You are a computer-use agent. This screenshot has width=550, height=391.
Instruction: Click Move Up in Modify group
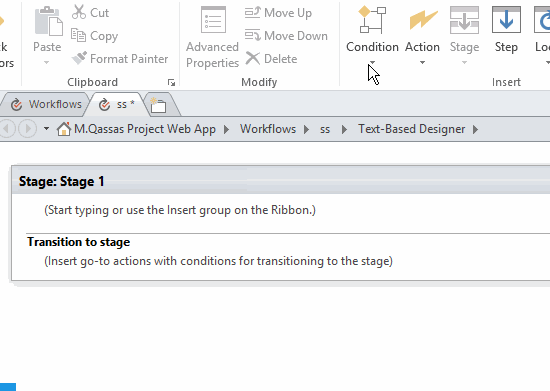tap(278, 13)
